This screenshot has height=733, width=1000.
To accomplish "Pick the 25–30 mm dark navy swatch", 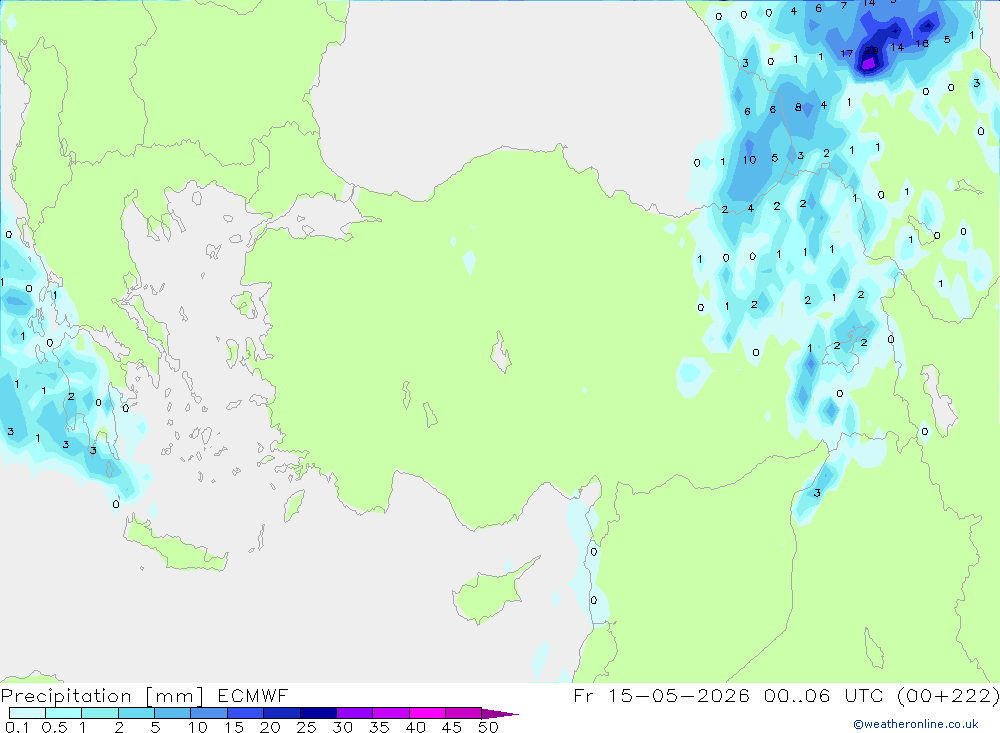I will [318, 713].
